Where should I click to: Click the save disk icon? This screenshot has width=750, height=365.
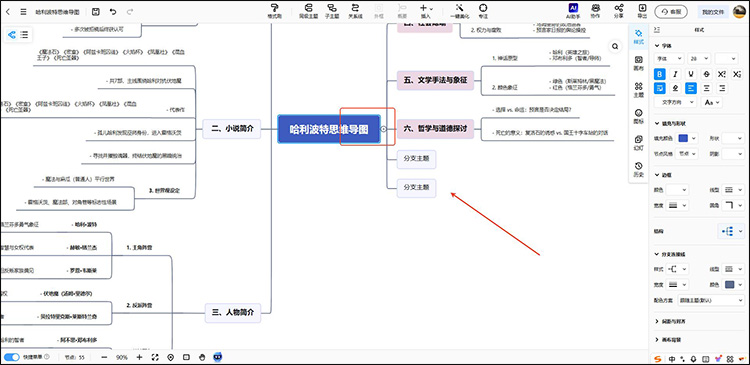pyautogui.click(x=95, y=11)
